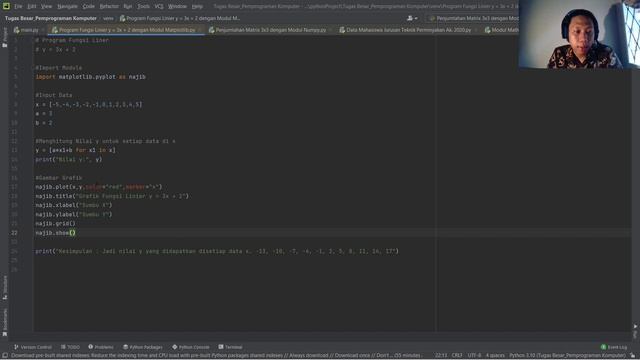Click cursor position 22:13 in status bar

tap(441, 356)
